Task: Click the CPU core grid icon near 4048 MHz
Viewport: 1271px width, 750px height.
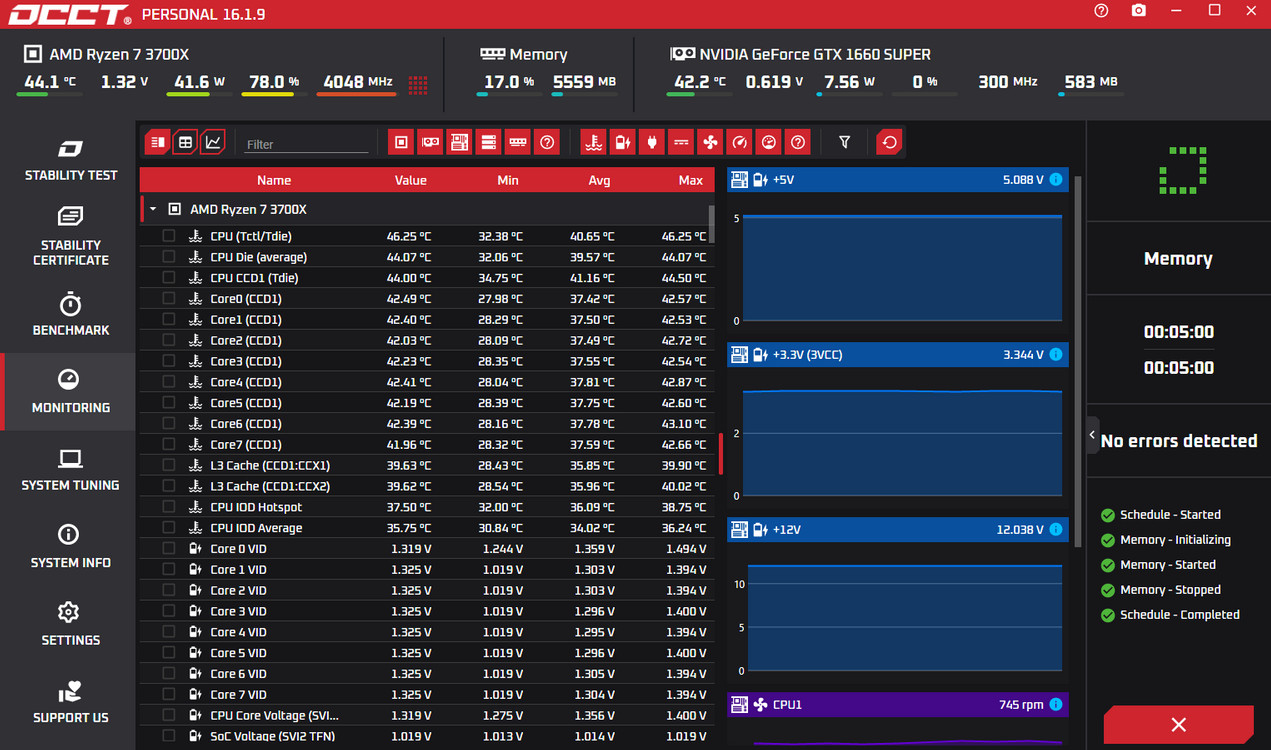Action: click(418, 84)
